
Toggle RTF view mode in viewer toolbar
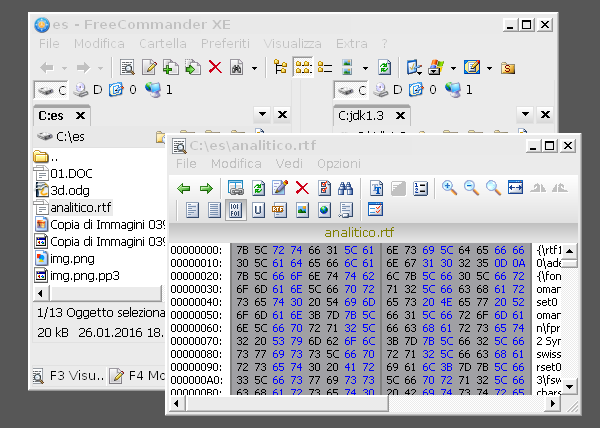point(280,210)
